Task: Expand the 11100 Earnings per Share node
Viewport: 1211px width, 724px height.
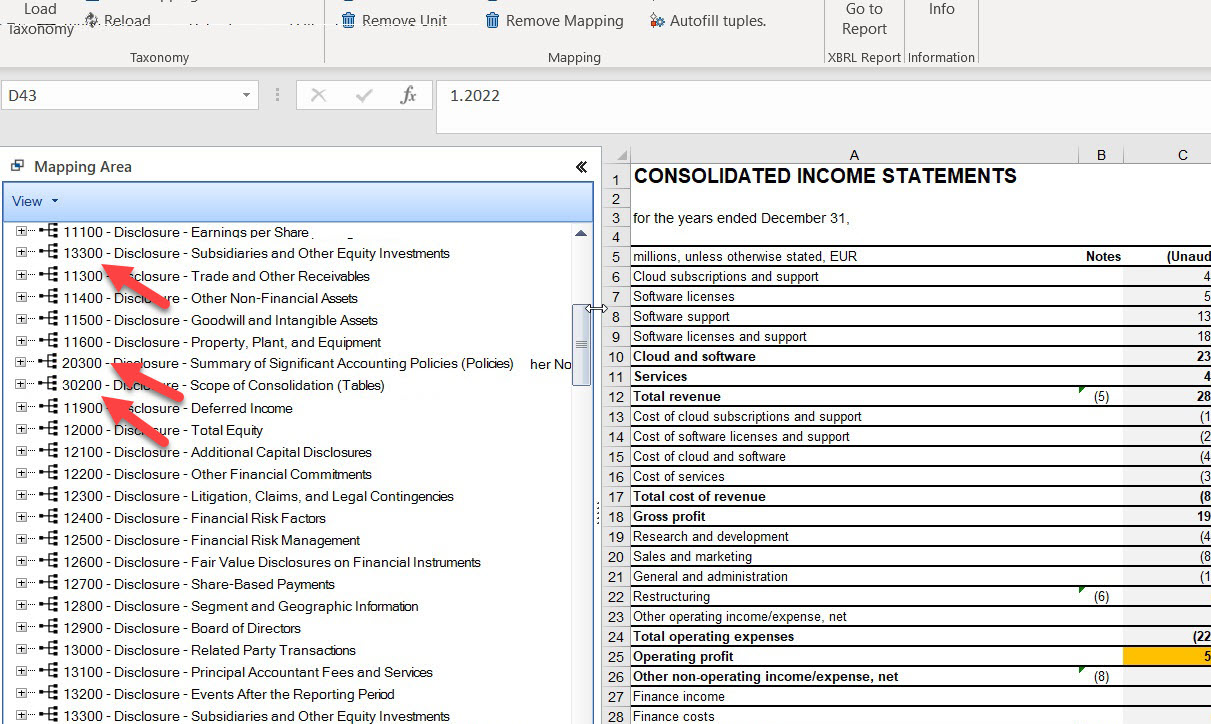Action: pyautogui.click(x=22, y=231)
